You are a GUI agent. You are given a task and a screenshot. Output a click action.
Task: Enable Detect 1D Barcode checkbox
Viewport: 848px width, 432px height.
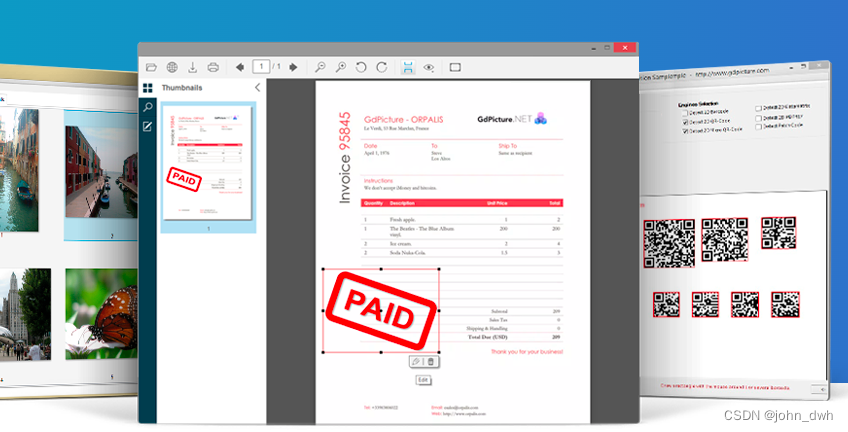click(x=685, y=113)
